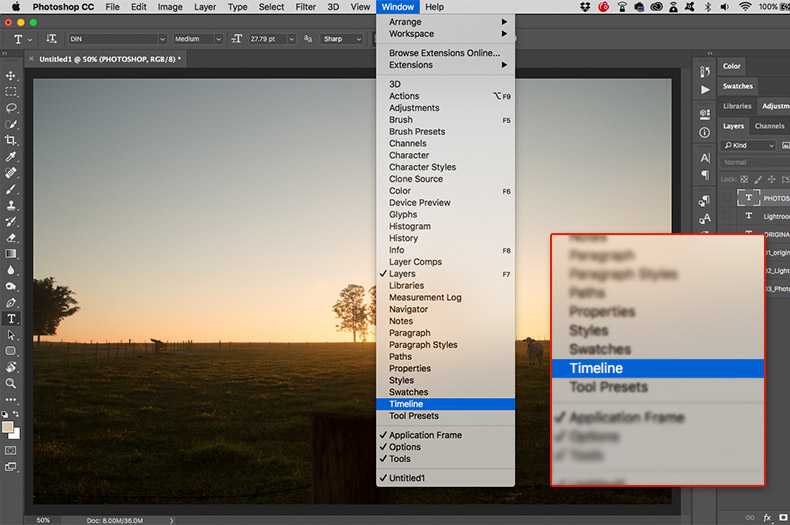Open the layer filter Kind dropdown

749,146
